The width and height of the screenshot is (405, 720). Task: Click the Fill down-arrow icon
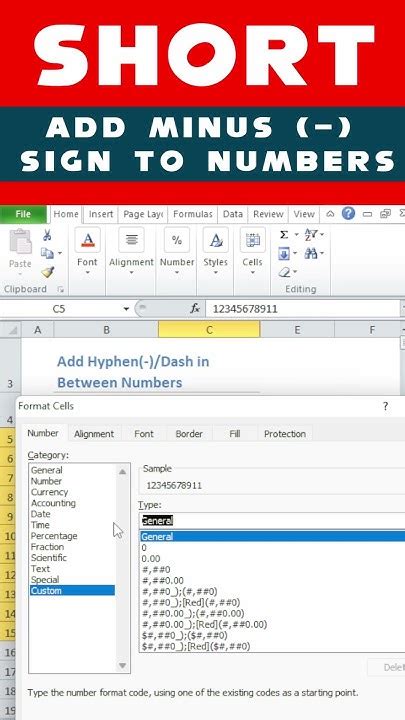click(x=284, y=253)
